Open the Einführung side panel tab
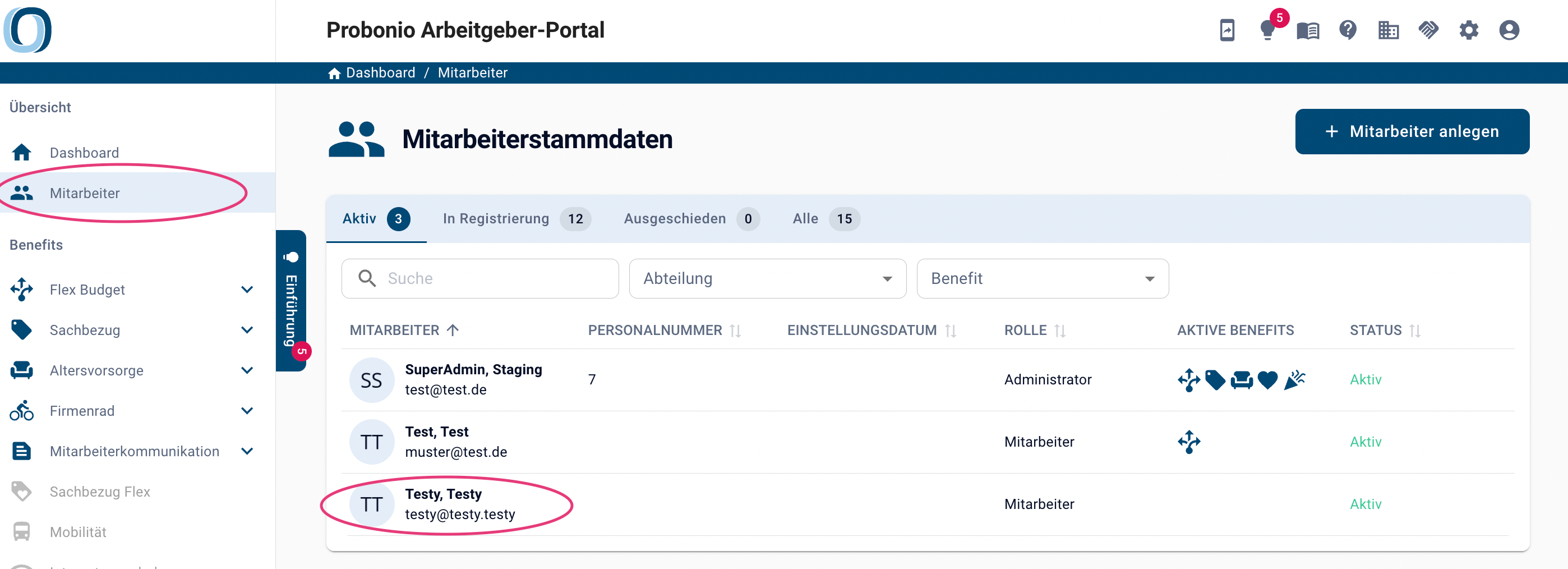Viewport: 1568px width, 569px height. (x=291, y=300)
